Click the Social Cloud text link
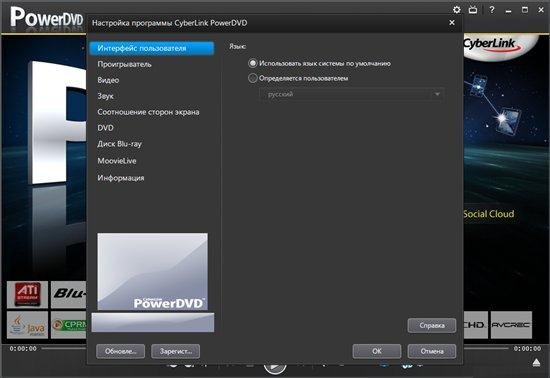The image size is (550, 378). point(489,214)
